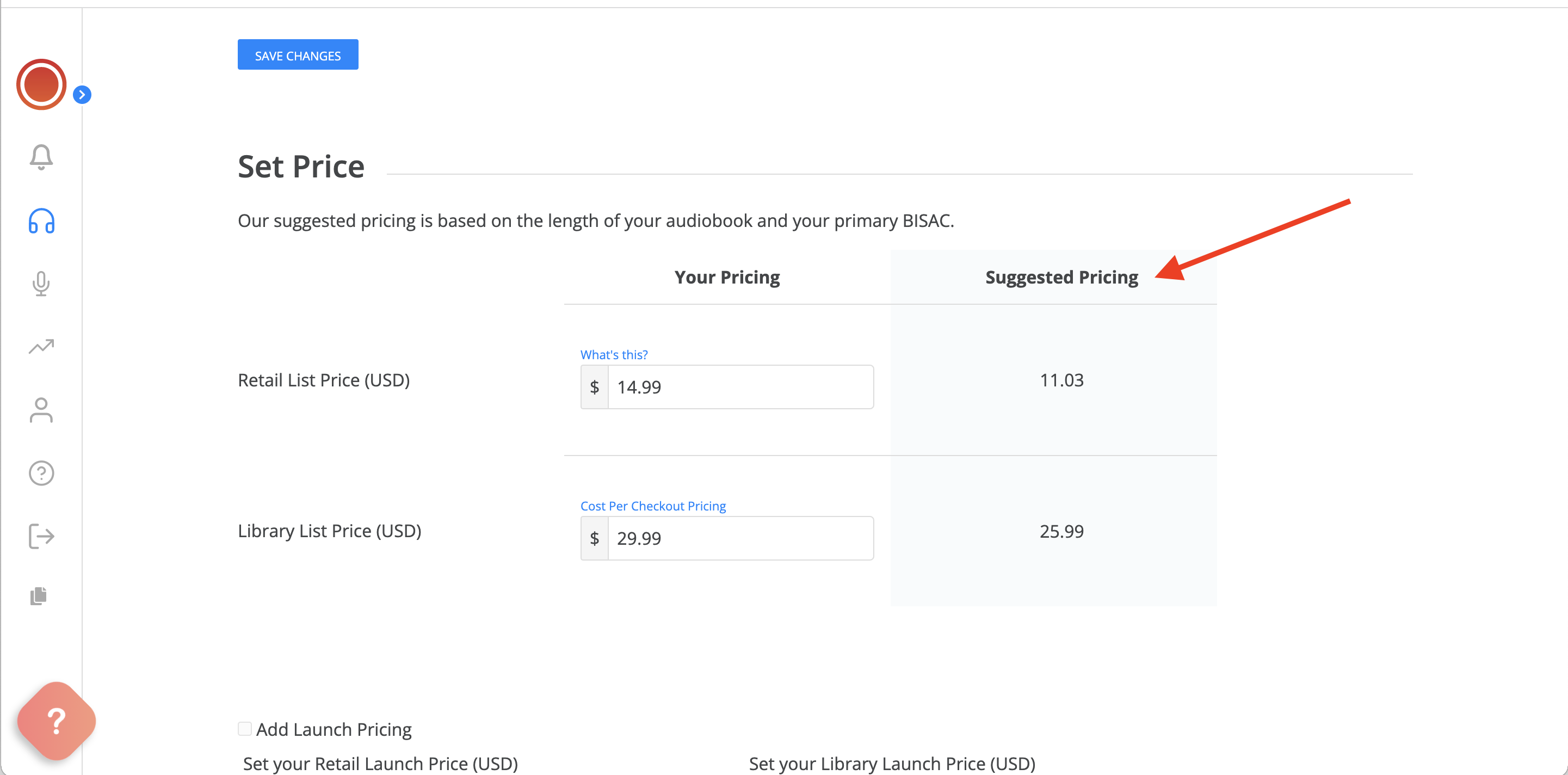Open the "What's this?" link
Image resolution: width=1568 pixels, height=775 pixels.
coord(614,354)
